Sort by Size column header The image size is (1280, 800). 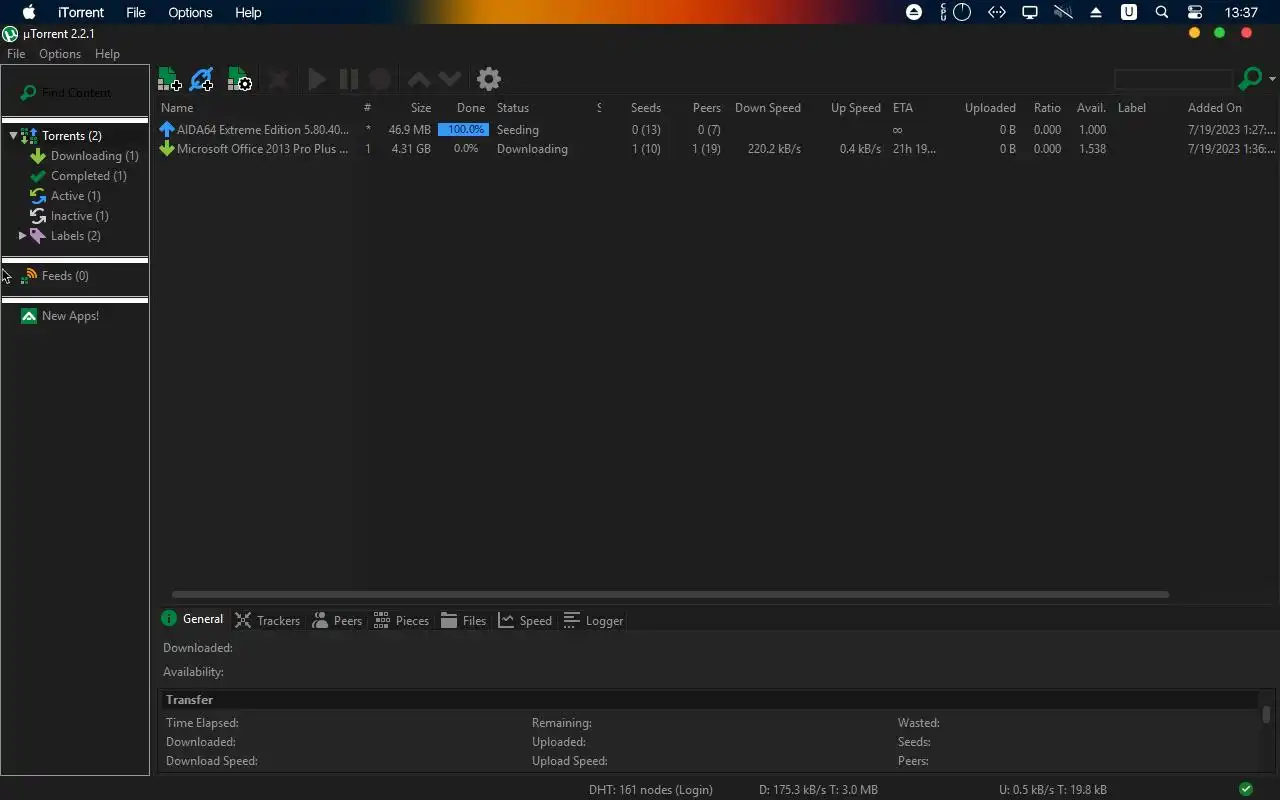tap(421, 108)
